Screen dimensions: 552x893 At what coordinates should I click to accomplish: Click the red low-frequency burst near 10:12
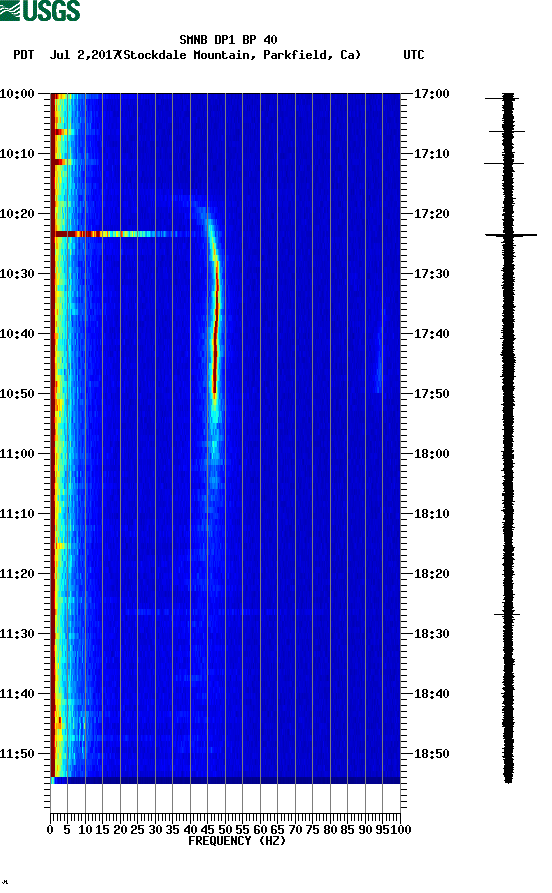(x=61, y=162)
